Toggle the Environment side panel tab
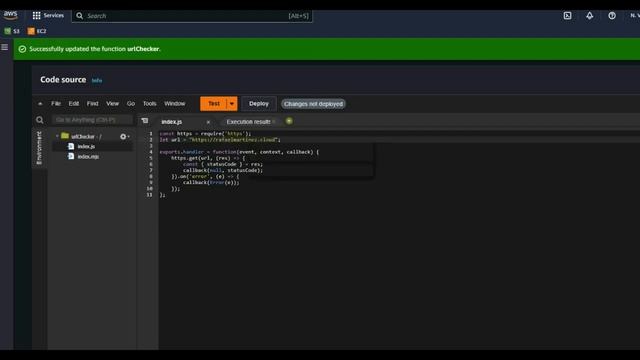 [39, 148]
